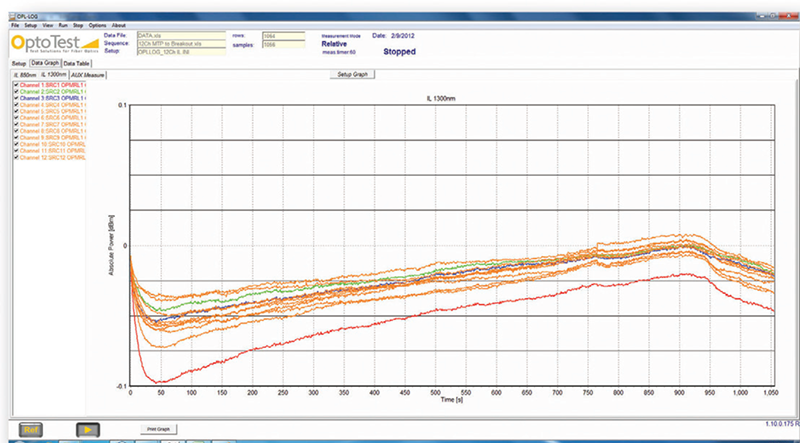Viewport: 800px width, 443px height.
Task: Click the Setup Graph button
Action: click(354, 74)
